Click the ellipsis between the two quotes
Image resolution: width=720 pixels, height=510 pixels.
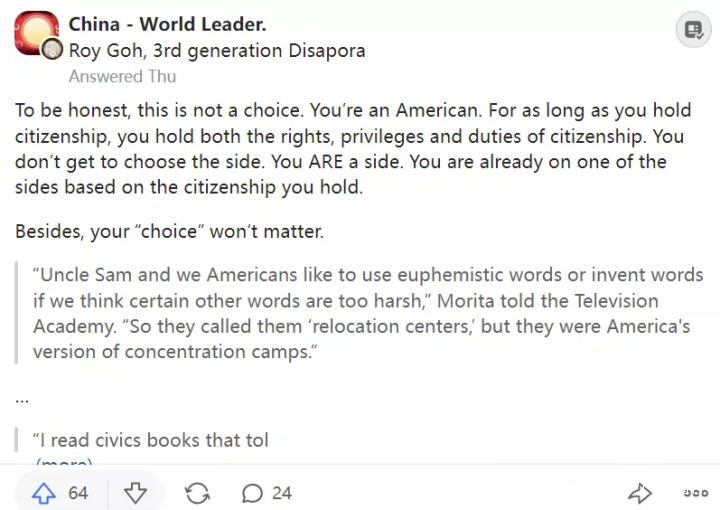pyautogui.click(x=22, y=398)
